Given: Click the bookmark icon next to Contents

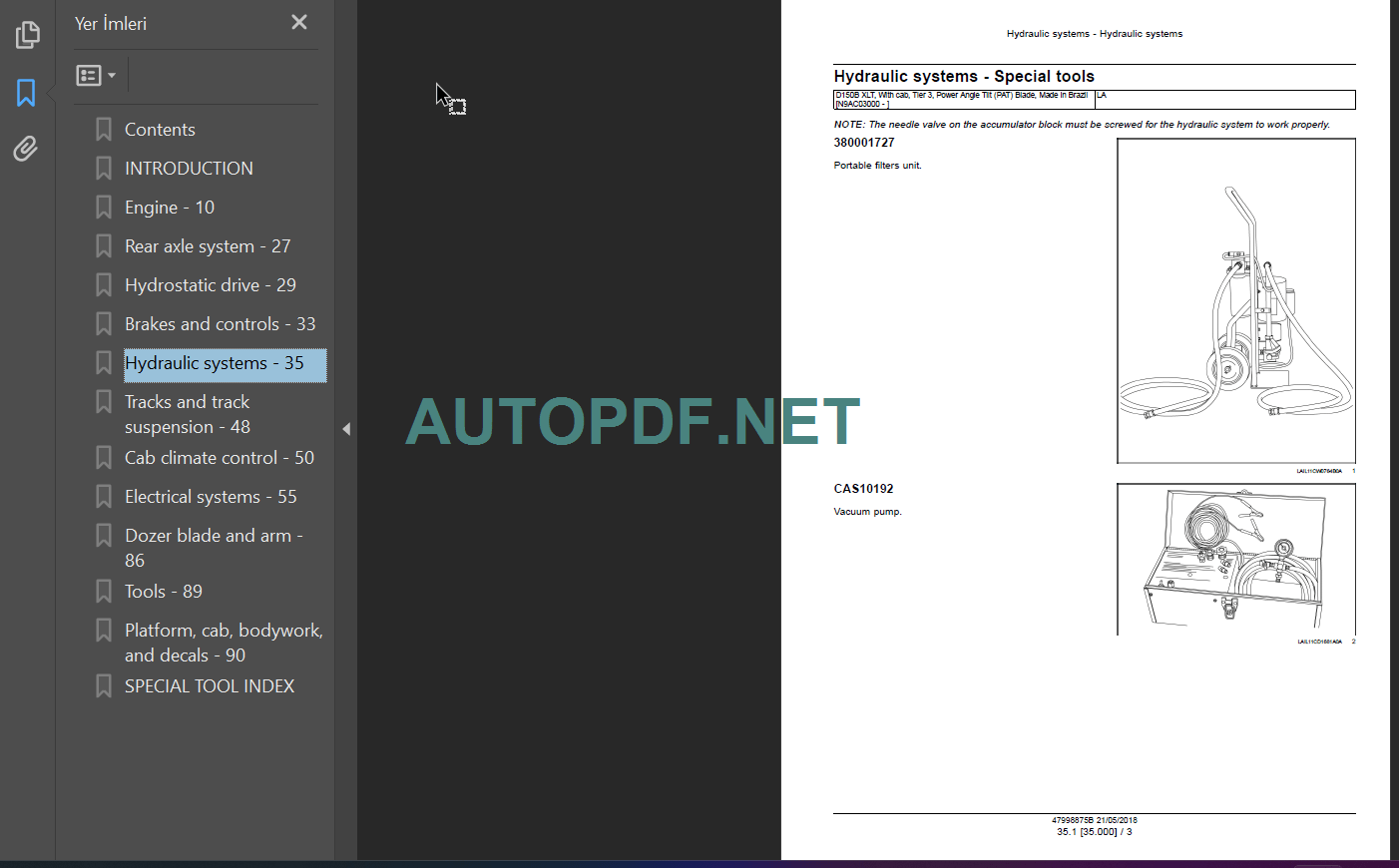Looking at the screenshot, I should (104, 129).
